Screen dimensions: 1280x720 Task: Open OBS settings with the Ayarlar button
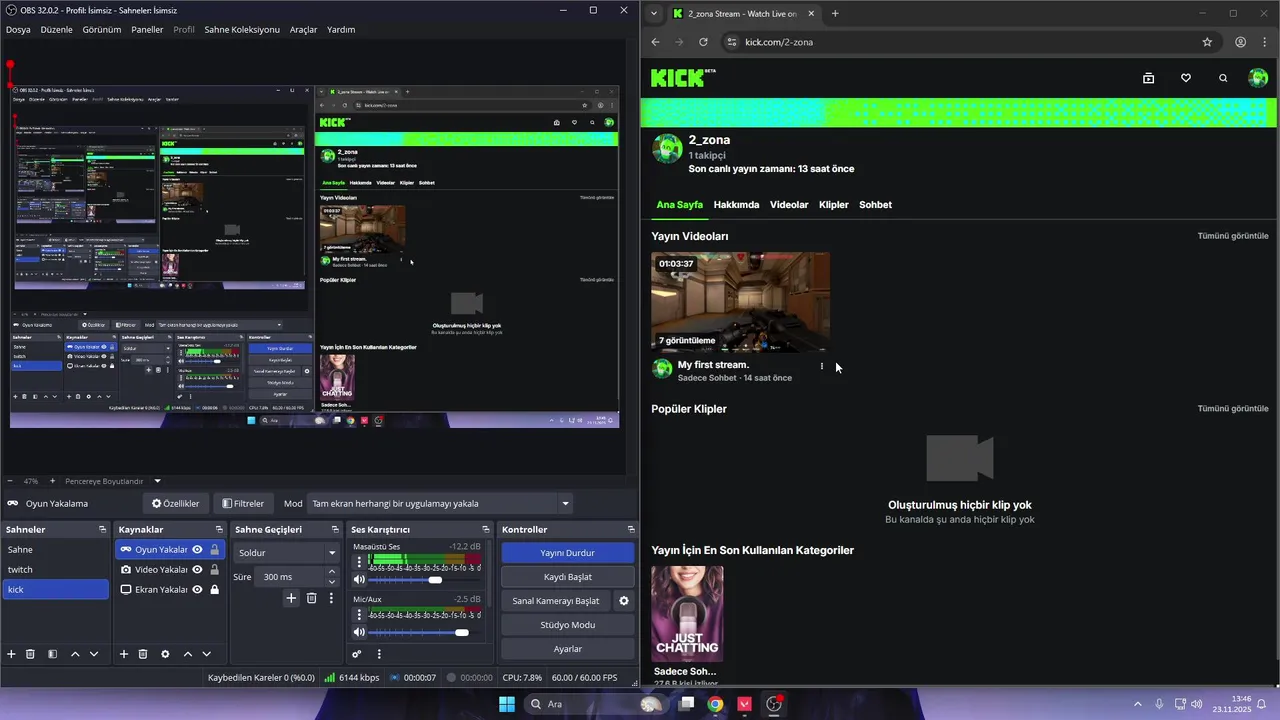click(567, 649)
